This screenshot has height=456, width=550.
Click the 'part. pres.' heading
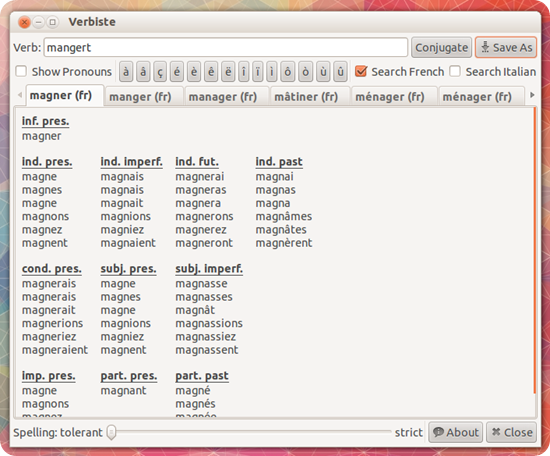tap(129, 376)
